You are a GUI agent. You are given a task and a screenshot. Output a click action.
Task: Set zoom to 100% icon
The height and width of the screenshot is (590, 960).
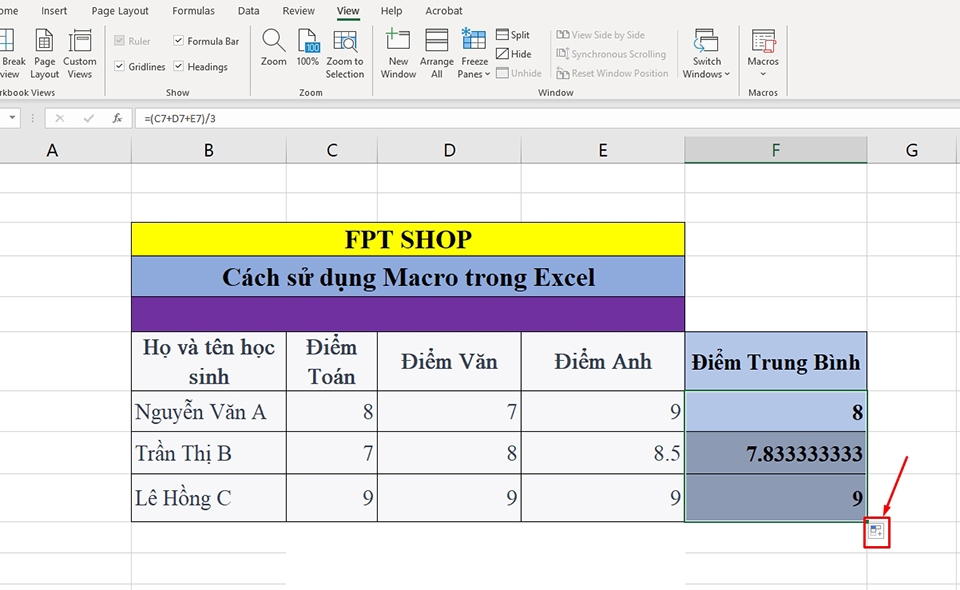[308, 40]
